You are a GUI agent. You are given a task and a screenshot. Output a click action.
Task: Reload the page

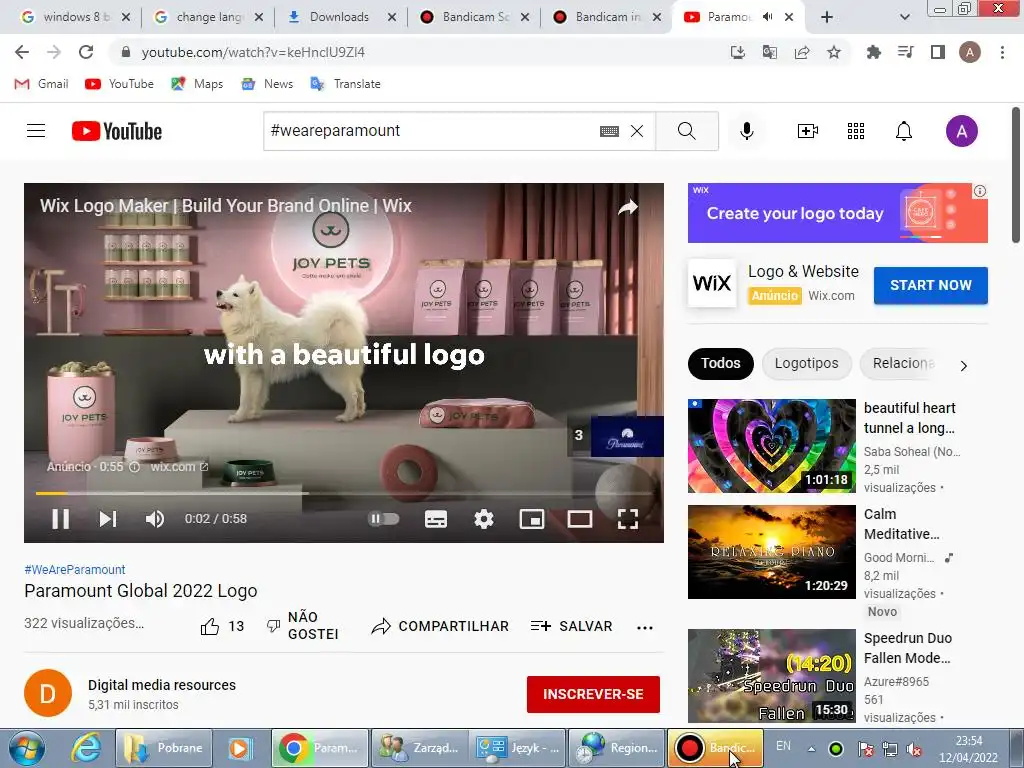pos(86,52)
